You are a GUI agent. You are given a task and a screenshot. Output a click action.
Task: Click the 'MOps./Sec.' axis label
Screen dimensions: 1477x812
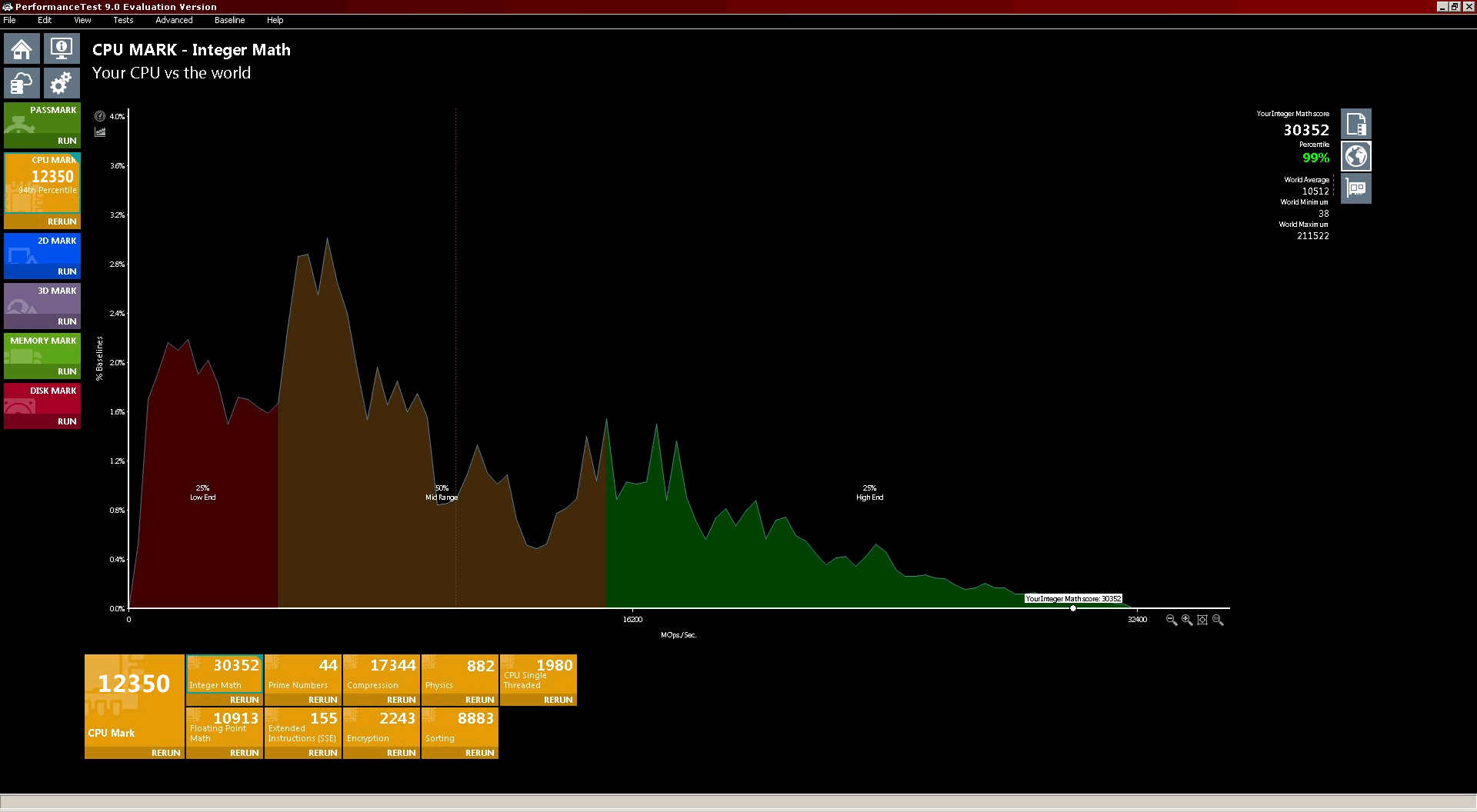pos(678,635)
